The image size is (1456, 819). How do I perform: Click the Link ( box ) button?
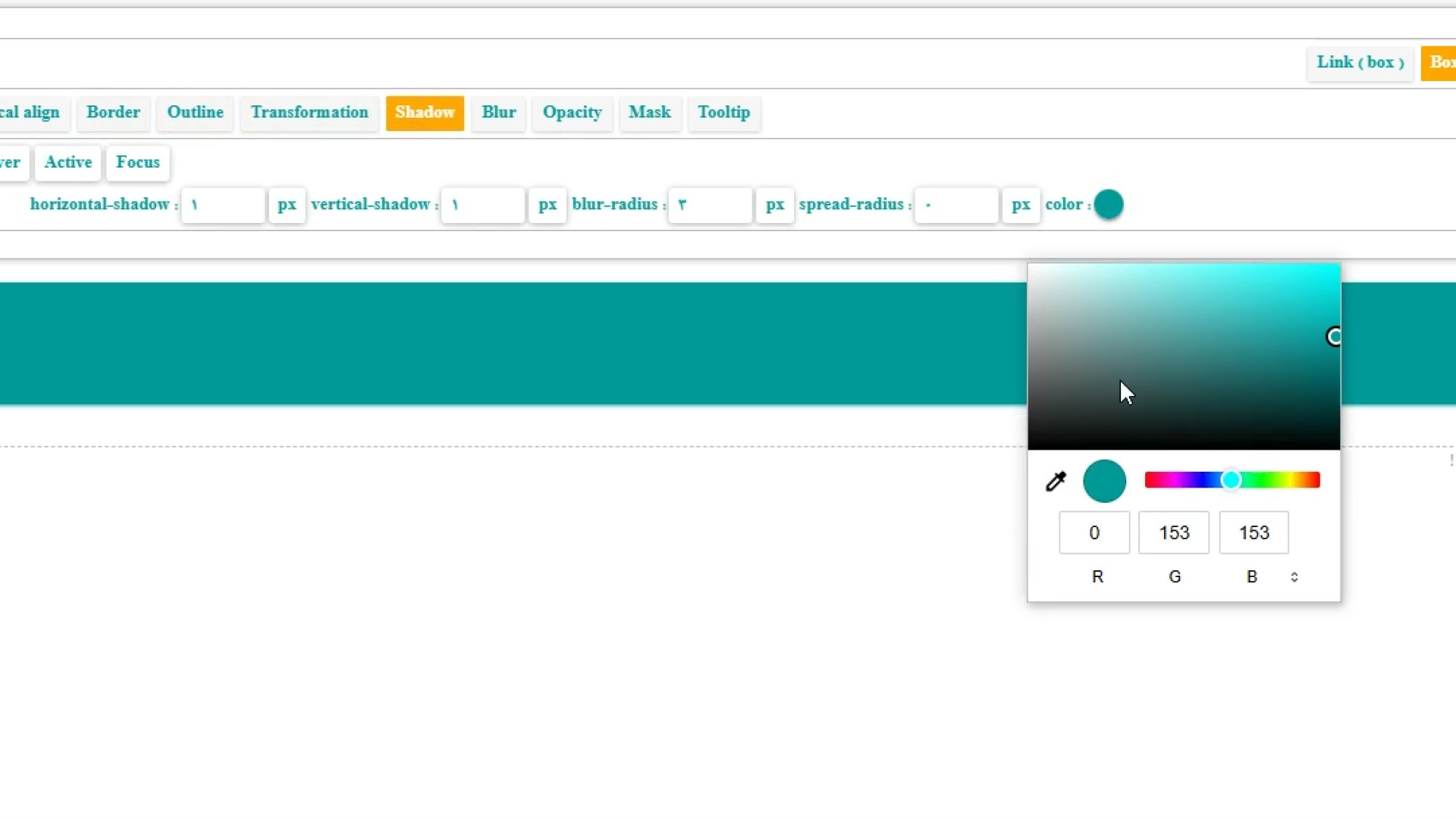tap(1360, 63)
